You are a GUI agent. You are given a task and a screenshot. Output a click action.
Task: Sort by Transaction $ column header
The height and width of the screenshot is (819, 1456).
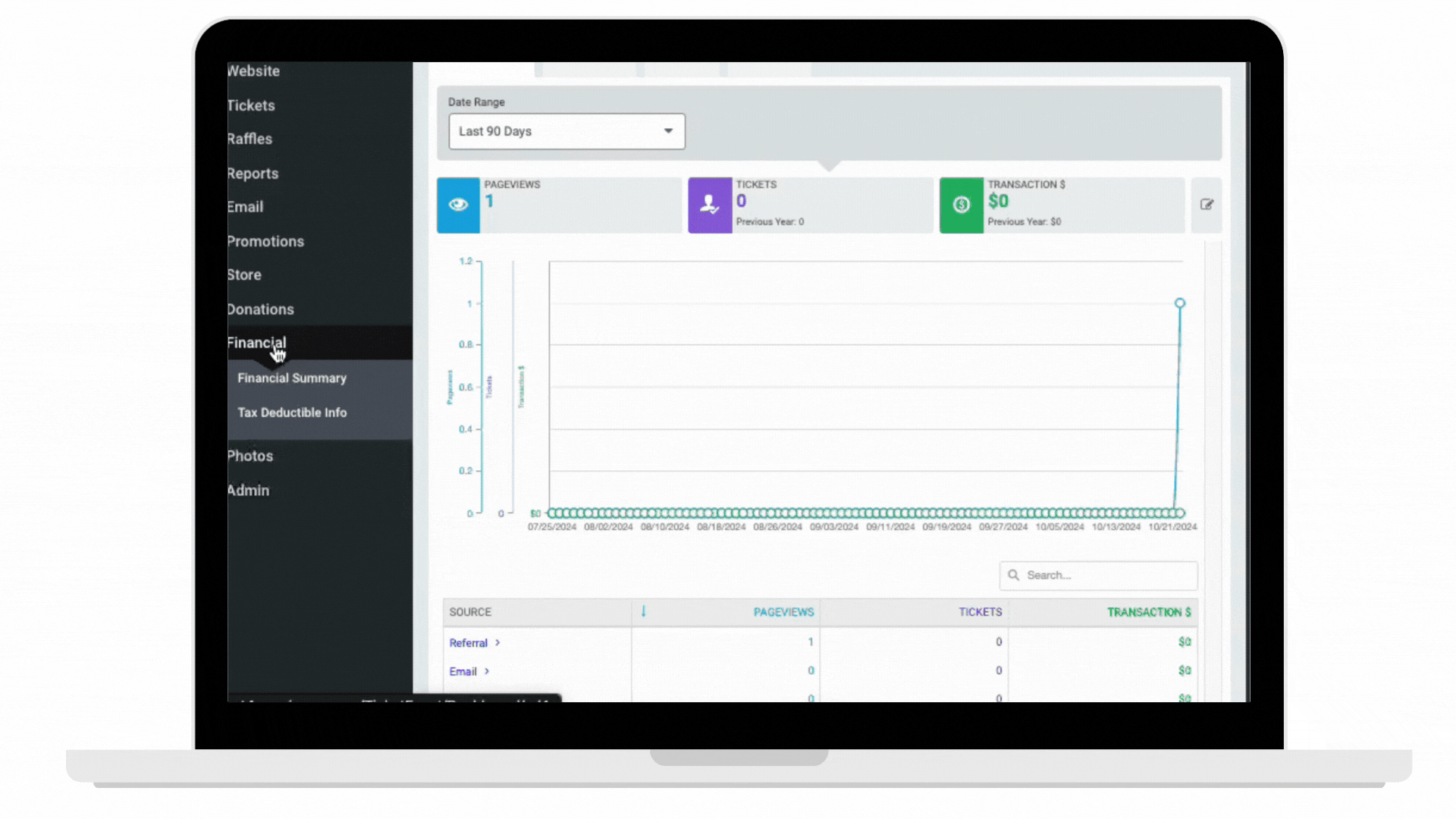[1148, 612]
